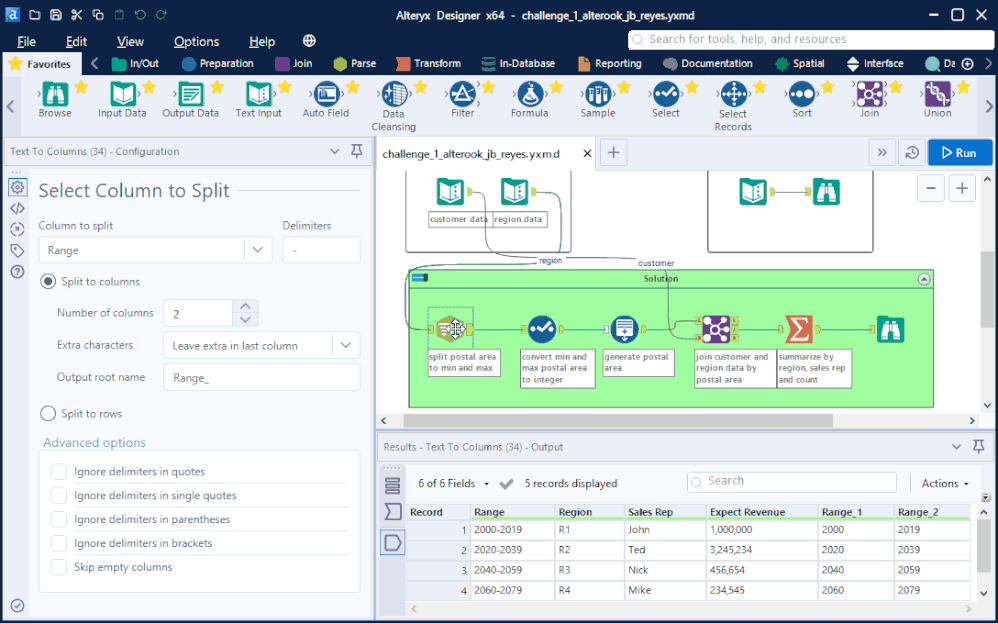Enable Skip empty columns checkbox
Image resolution: width=998 pixels, height=624 pixels.
[59, 567]
